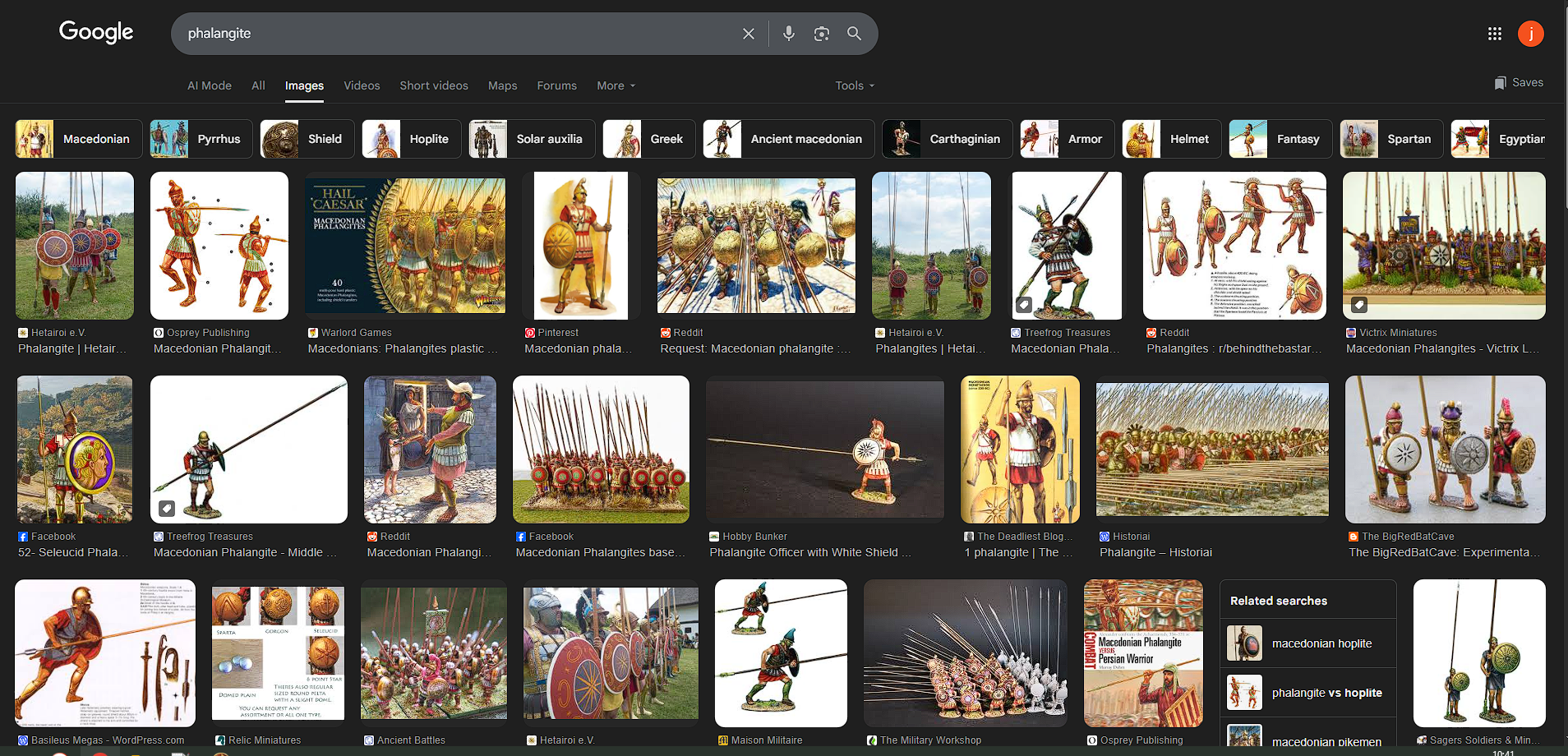
Task: Apply the Helmet filter chip
Action: (x=1172, y=139)
